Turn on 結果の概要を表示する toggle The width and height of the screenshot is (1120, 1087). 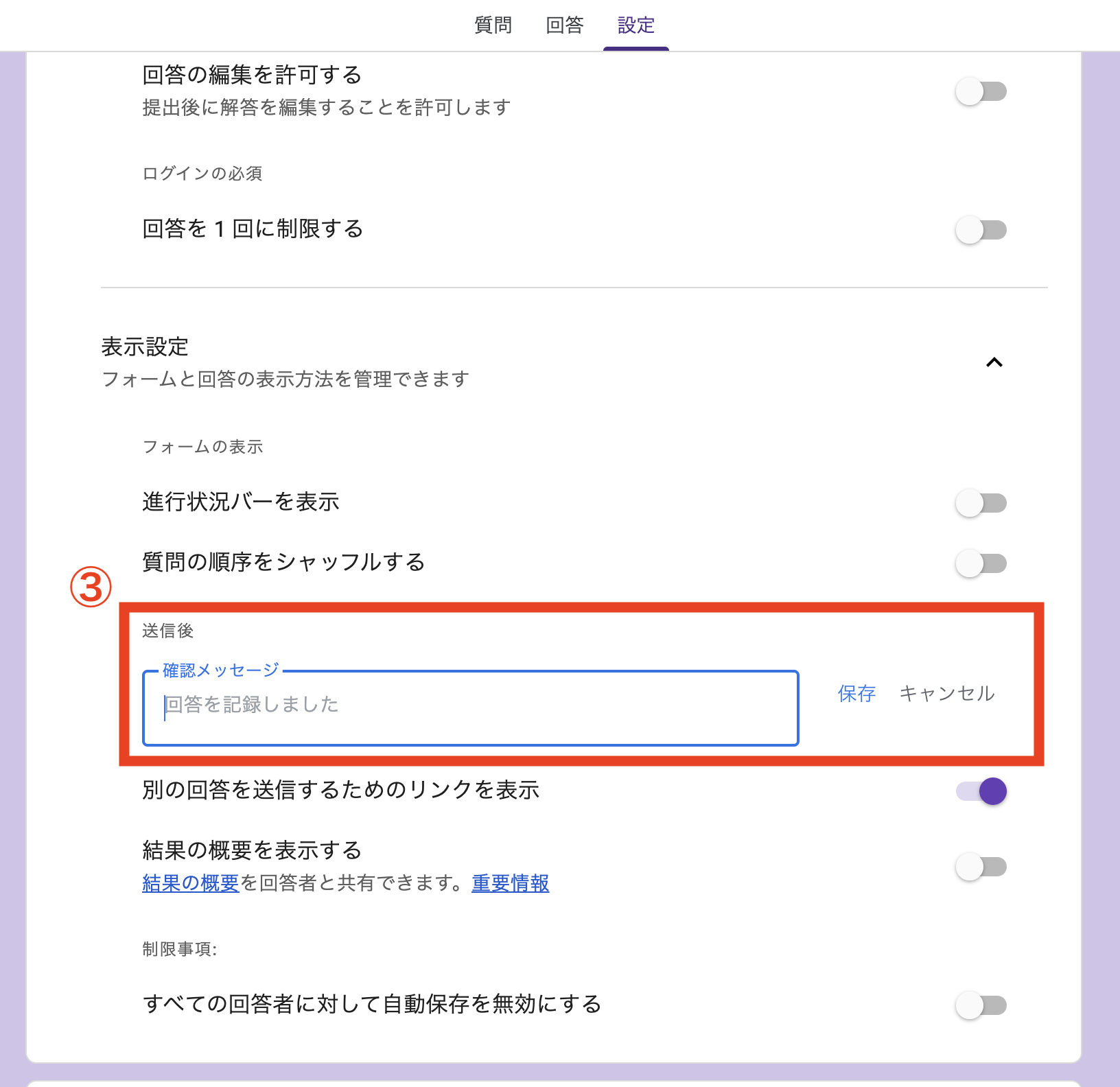tap(981, 867)
